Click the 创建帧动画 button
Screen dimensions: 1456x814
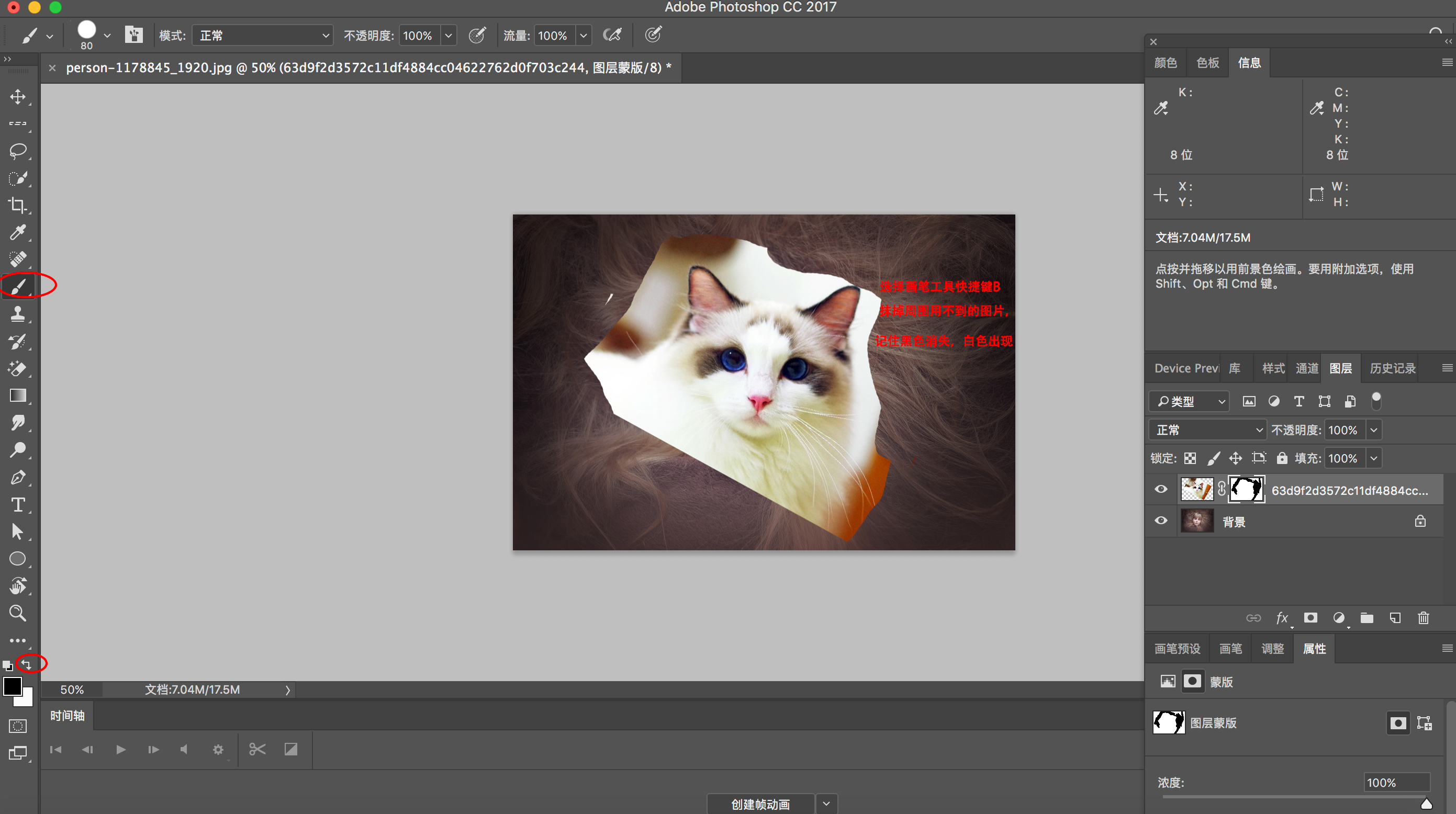point(760,804)
